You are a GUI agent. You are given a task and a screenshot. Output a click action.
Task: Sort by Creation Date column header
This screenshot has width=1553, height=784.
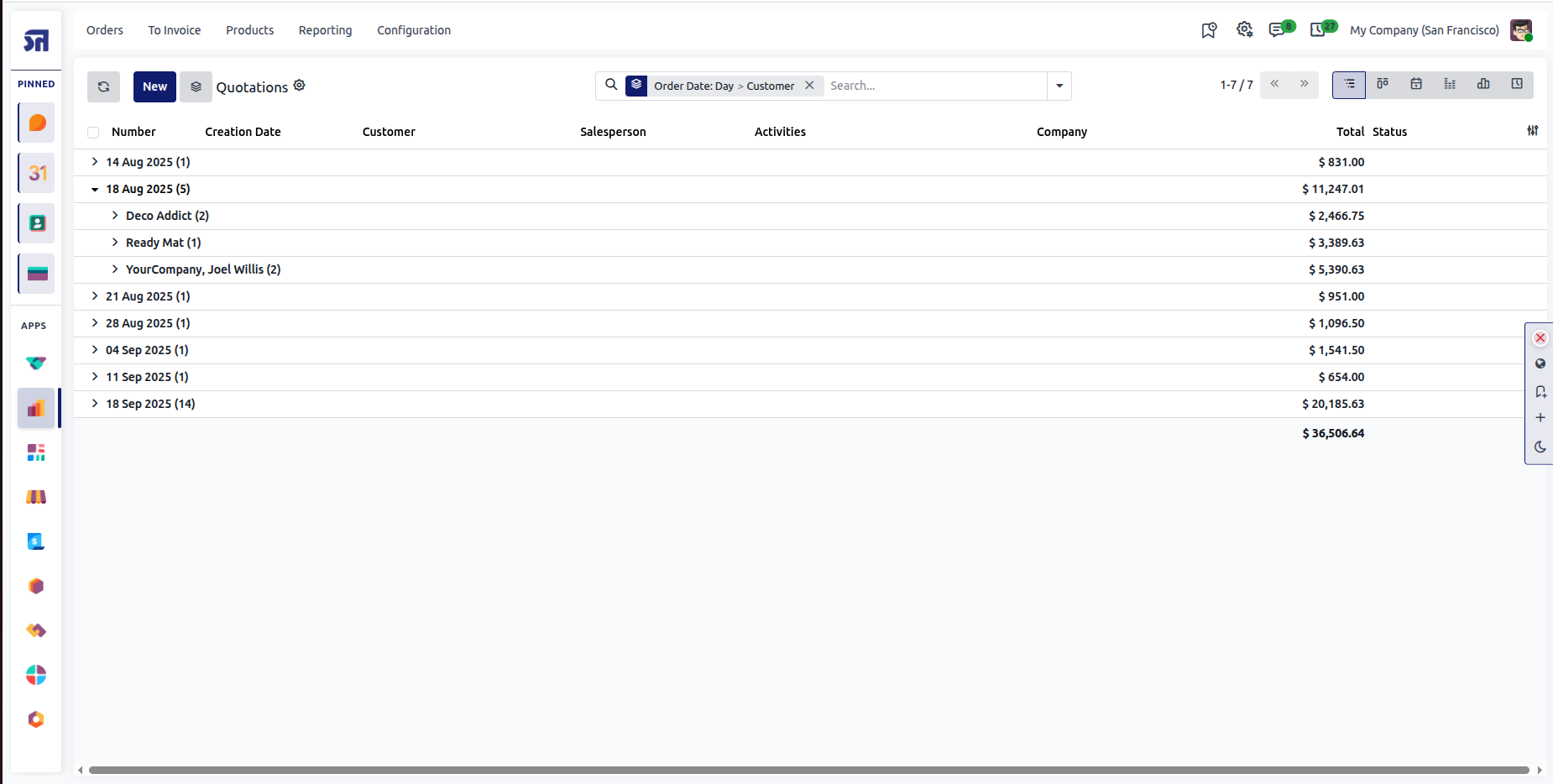pos(243,132)
